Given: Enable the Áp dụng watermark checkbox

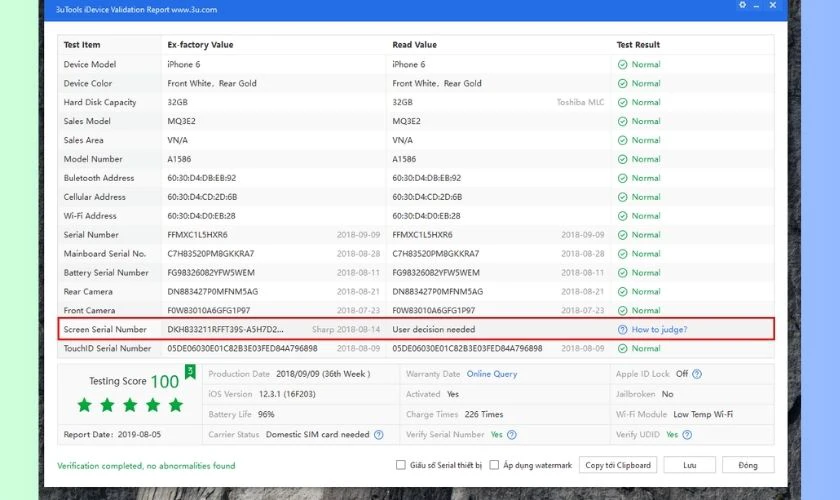Looking at the screenshot, I should (494, 465).
